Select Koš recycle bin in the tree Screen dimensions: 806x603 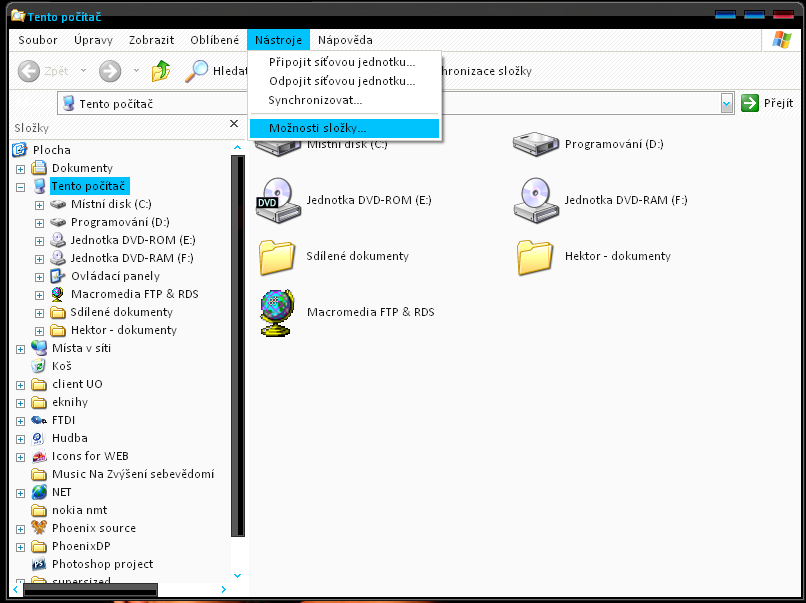[62, 366]
